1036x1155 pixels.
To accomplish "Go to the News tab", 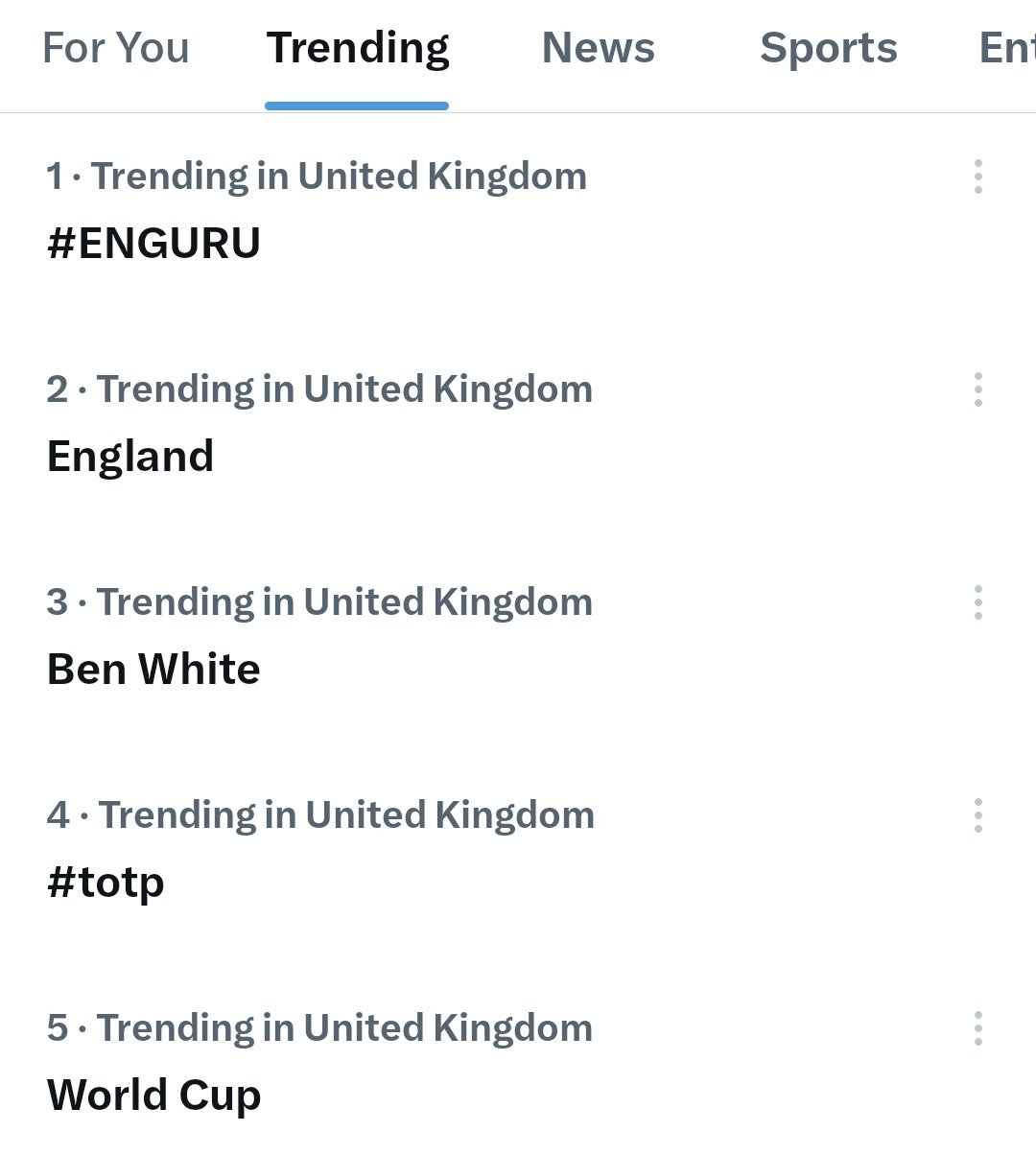I will pos(599,48).
